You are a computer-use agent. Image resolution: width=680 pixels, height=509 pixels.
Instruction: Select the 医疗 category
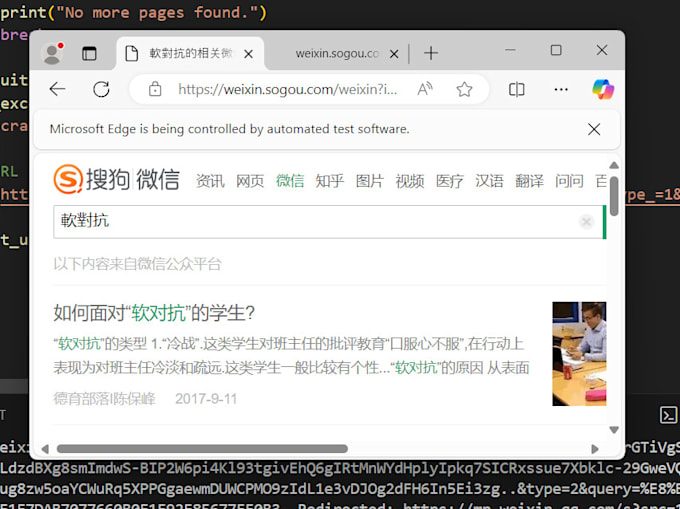tap(450, 181)
